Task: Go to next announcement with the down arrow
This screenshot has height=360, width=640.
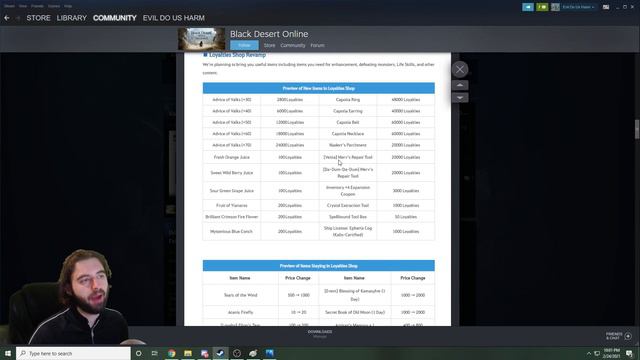Action: (460, 98)
